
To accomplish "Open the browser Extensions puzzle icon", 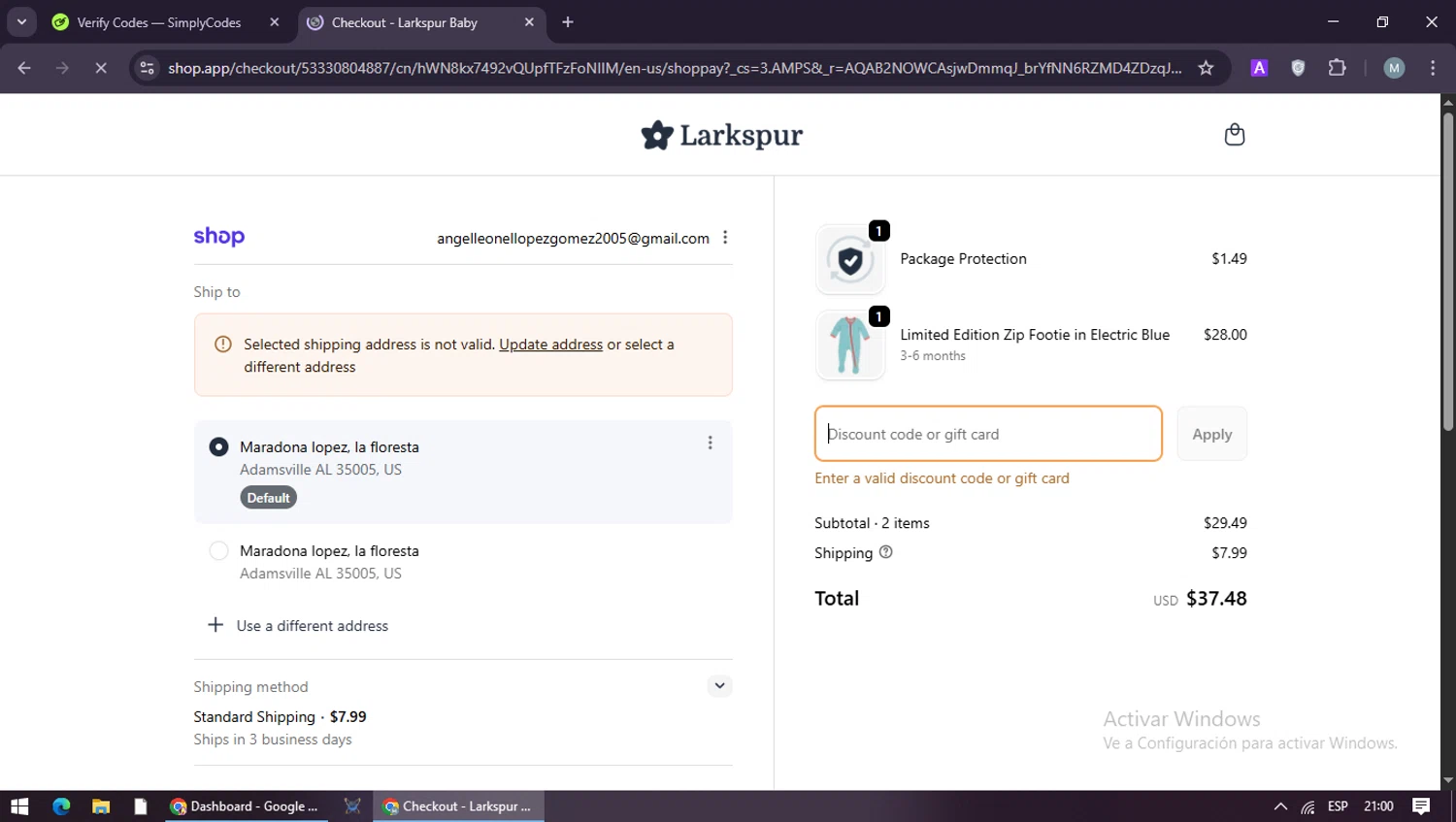I will 1337,68.
